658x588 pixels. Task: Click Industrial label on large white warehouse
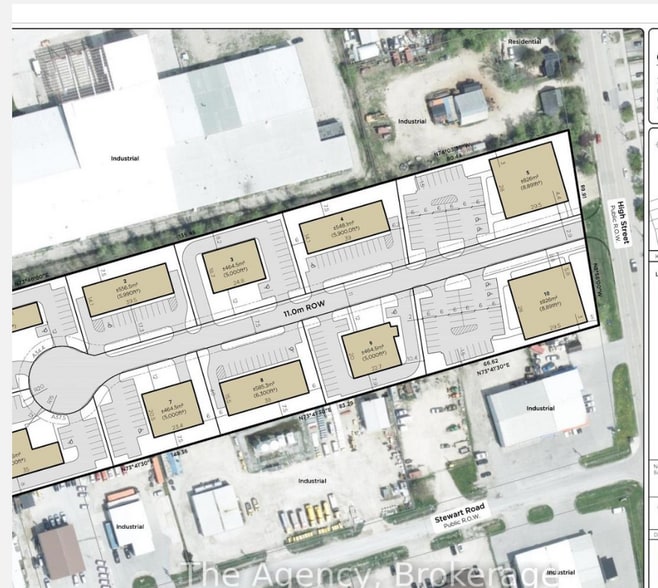[x=125, y=158]
